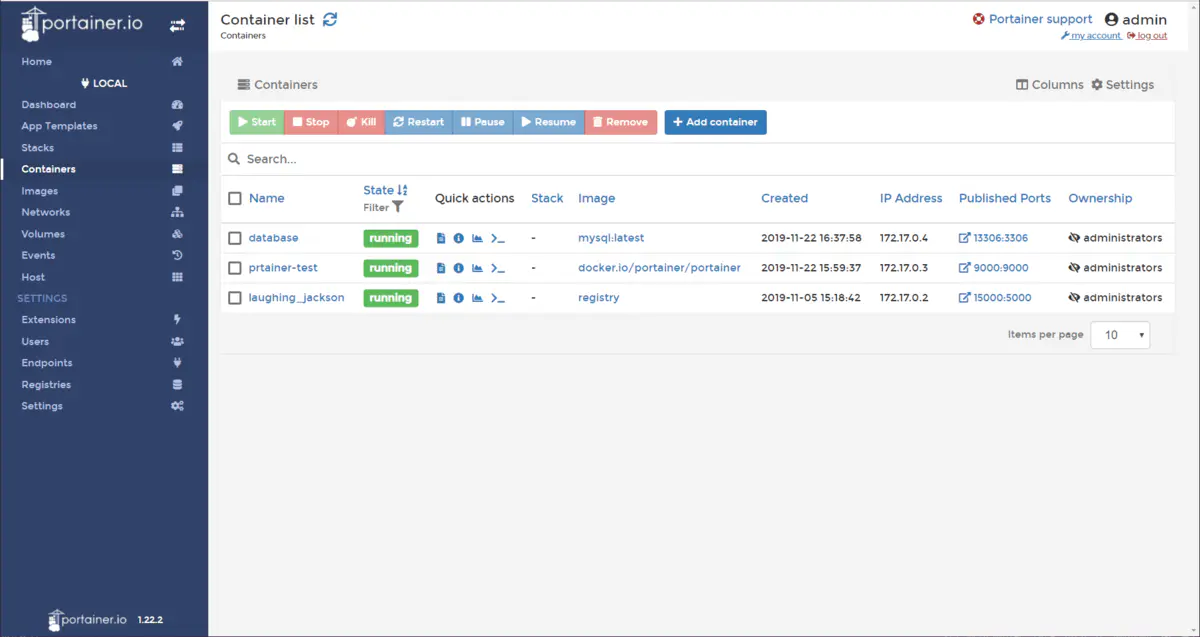Click the Pause button
Viewport: 1200px width, 637px height.
[483, 122]
